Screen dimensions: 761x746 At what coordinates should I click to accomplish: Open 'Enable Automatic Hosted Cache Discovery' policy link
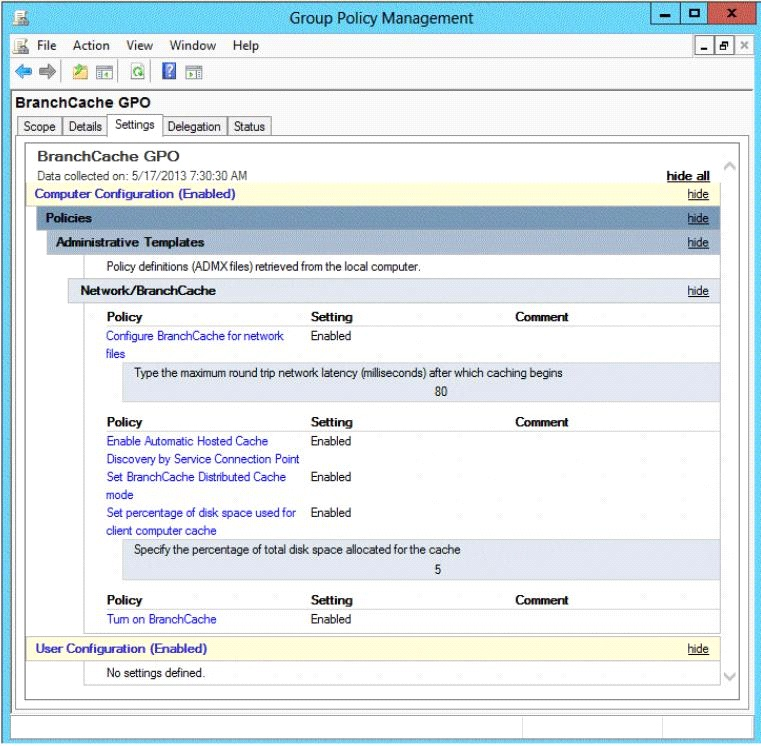click(x=203, y=450)
